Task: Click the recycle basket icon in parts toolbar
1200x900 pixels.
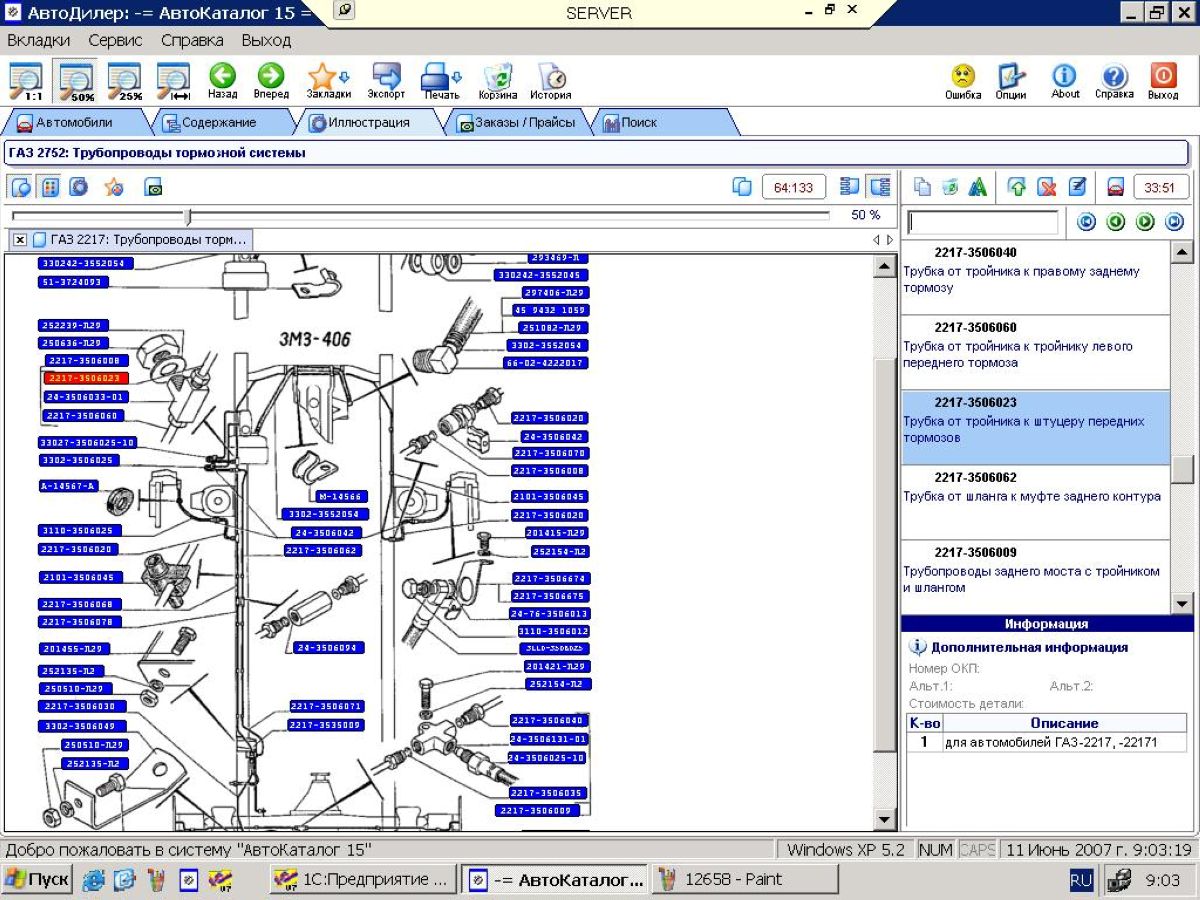Action: (x=950, y=187)
